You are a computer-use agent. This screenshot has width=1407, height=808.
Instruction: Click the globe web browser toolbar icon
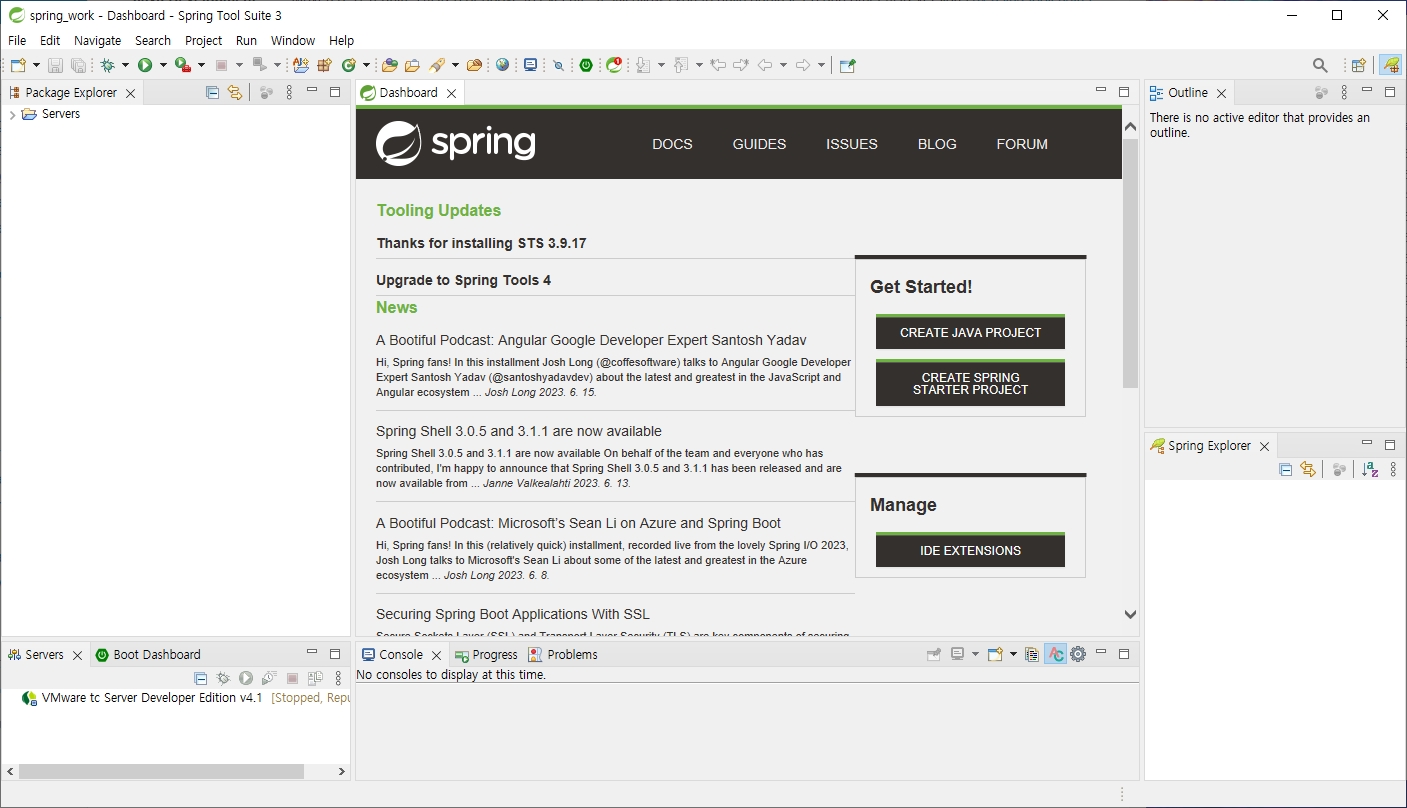[x=502, y=65]
